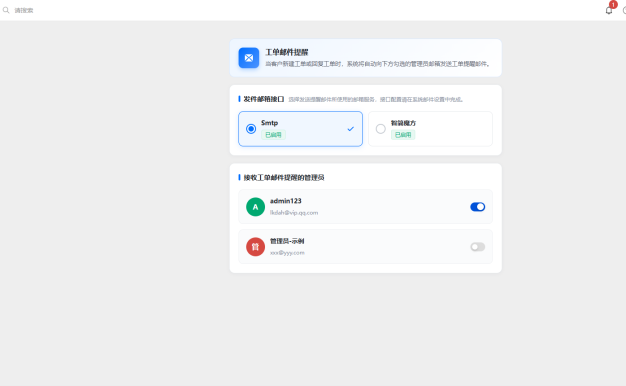Click the 工单邮件提醒 page heading
Image resolution: width=626 pixels, height=386 pixels.
click(287, 52)
